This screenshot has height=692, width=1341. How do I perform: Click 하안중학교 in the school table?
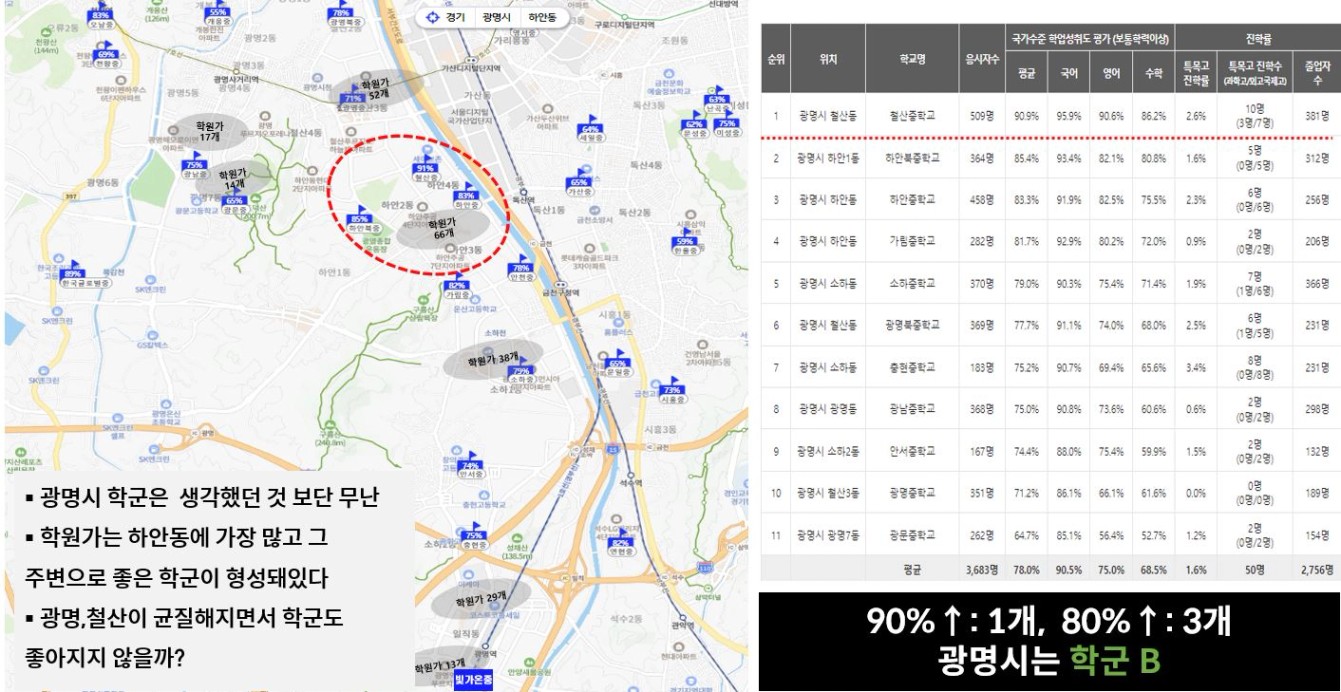tap(912, 200)
